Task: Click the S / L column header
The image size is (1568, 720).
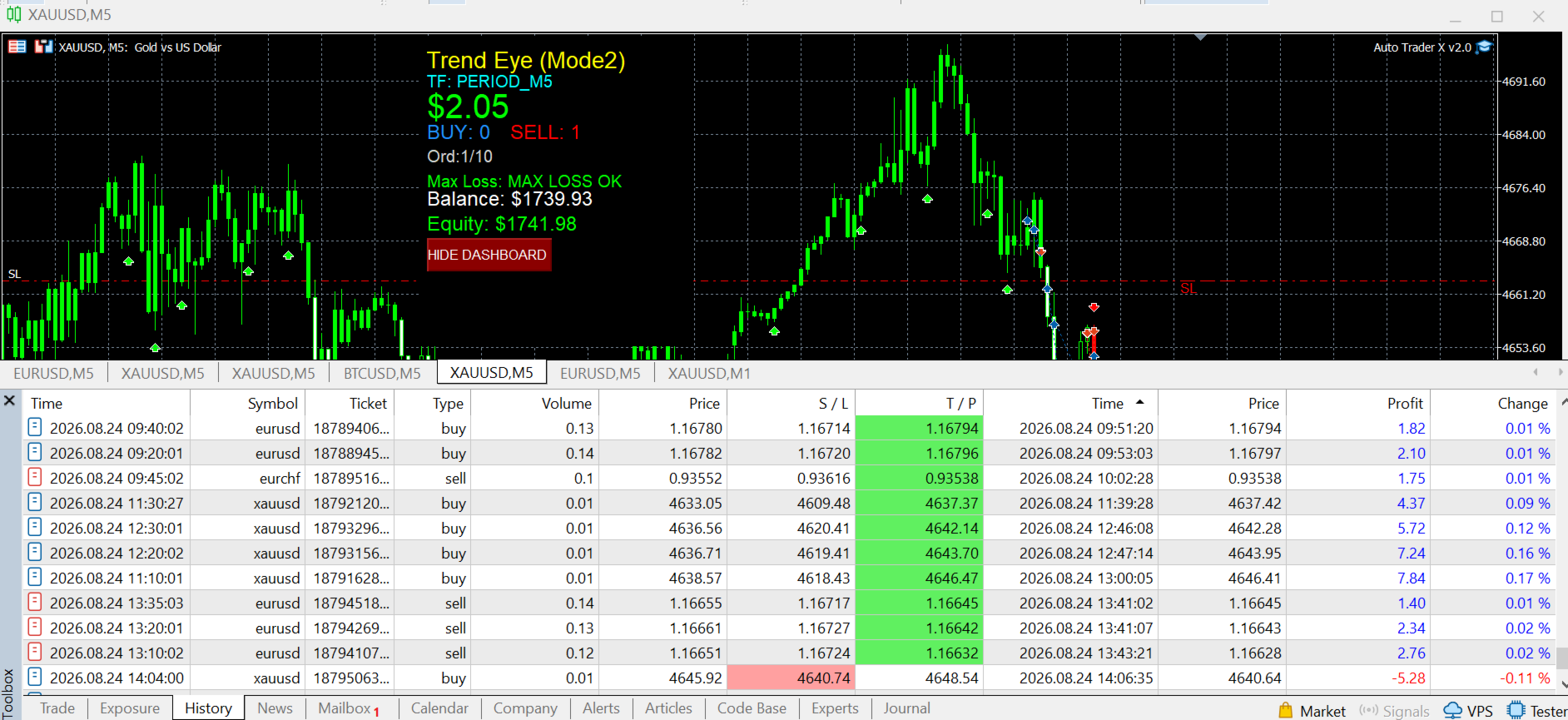Action: click(791, 403)
